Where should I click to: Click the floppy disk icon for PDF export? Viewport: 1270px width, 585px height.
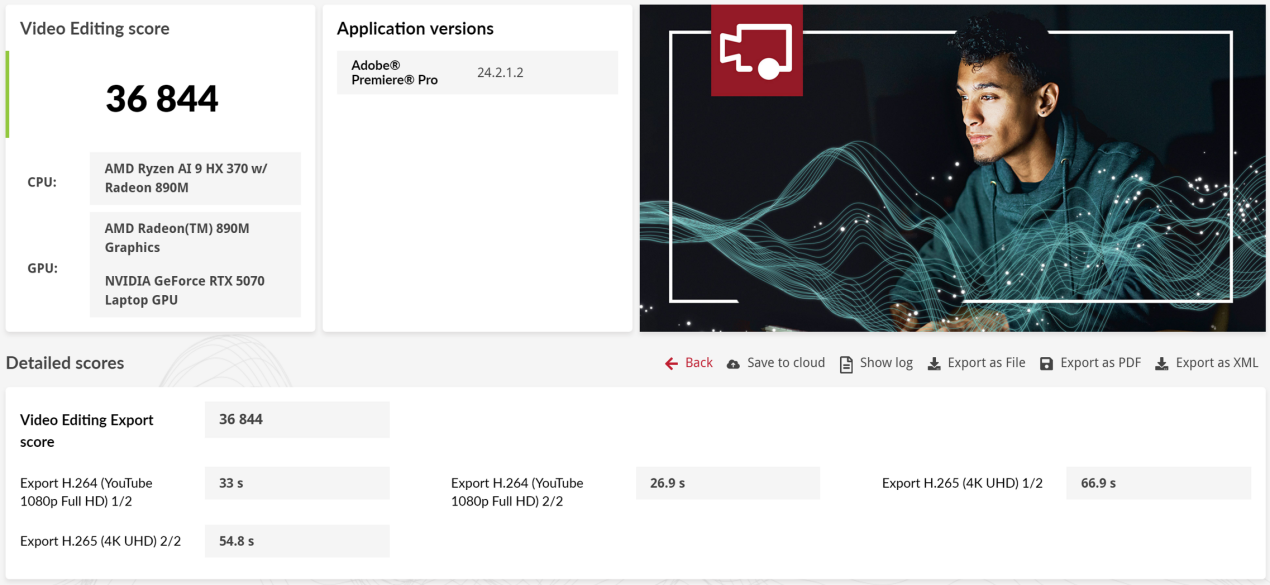1046,364
